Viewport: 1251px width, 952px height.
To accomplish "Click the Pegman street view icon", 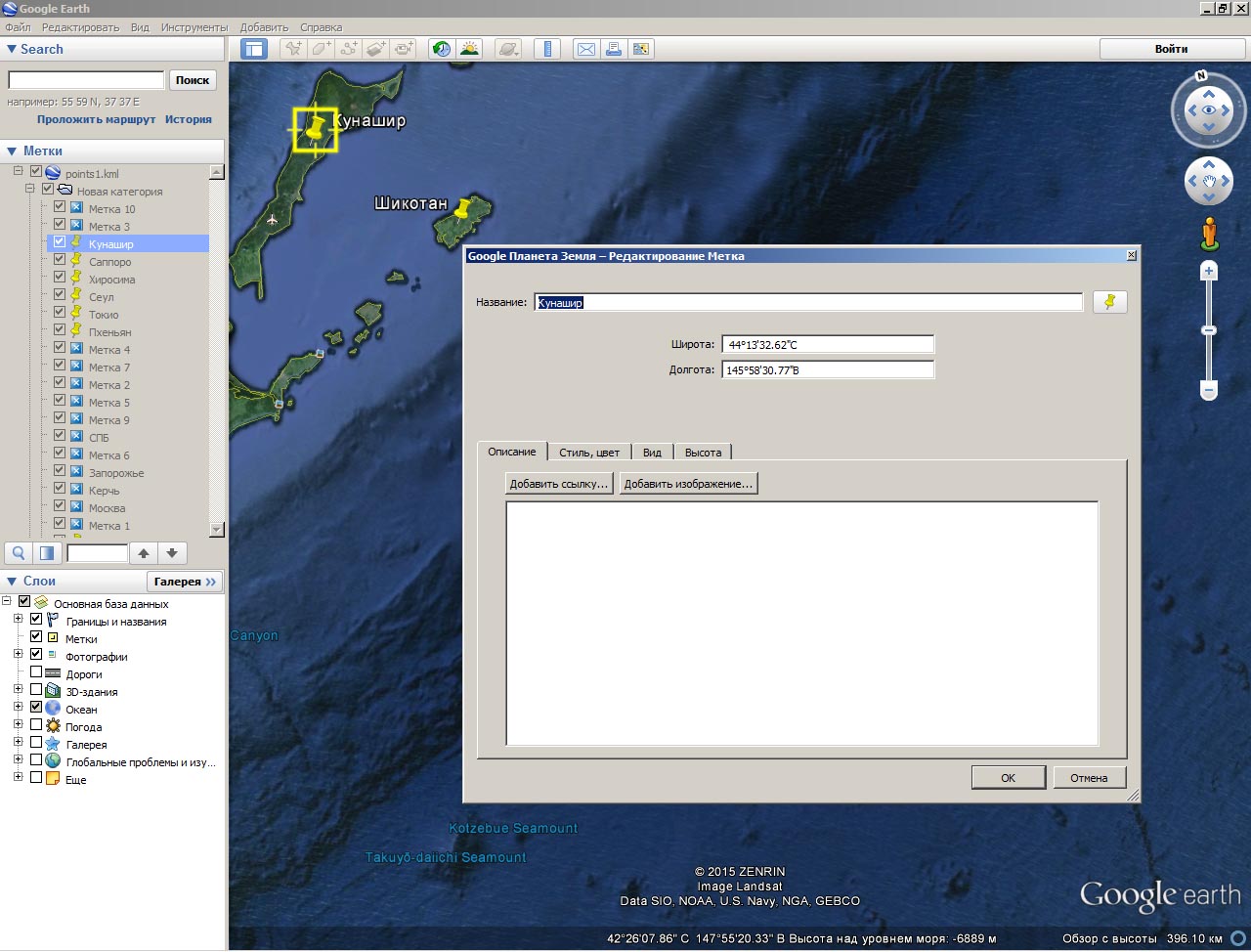I will (1210, 233).
